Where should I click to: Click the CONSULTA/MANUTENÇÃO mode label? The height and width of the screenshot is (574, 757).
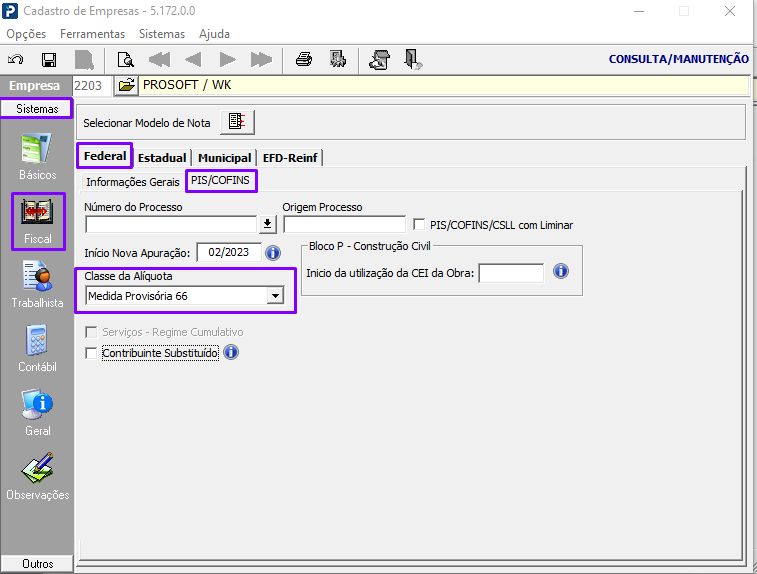678,59
